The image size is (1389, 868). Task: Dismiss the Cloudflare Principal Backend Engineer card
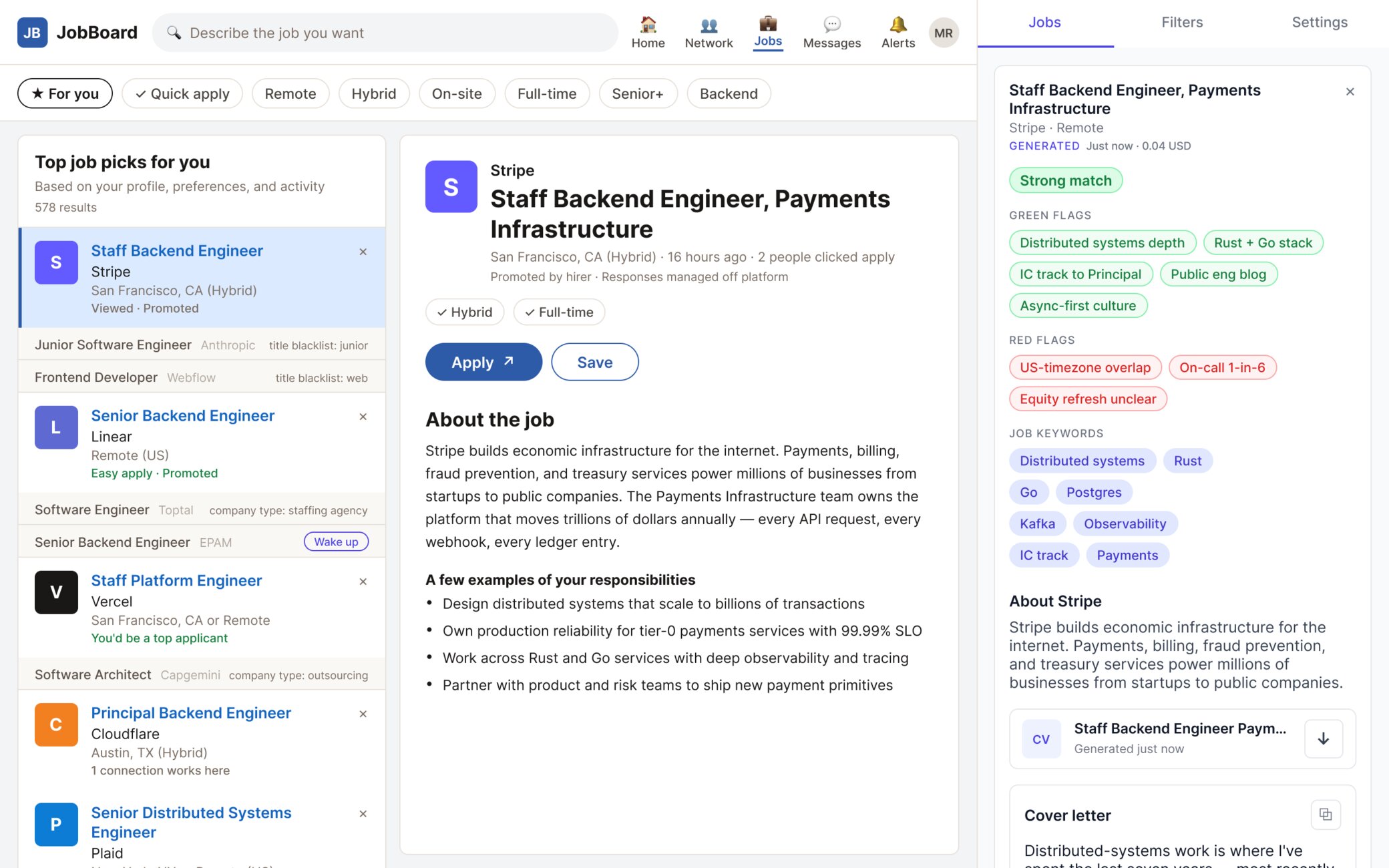[363, 714]
